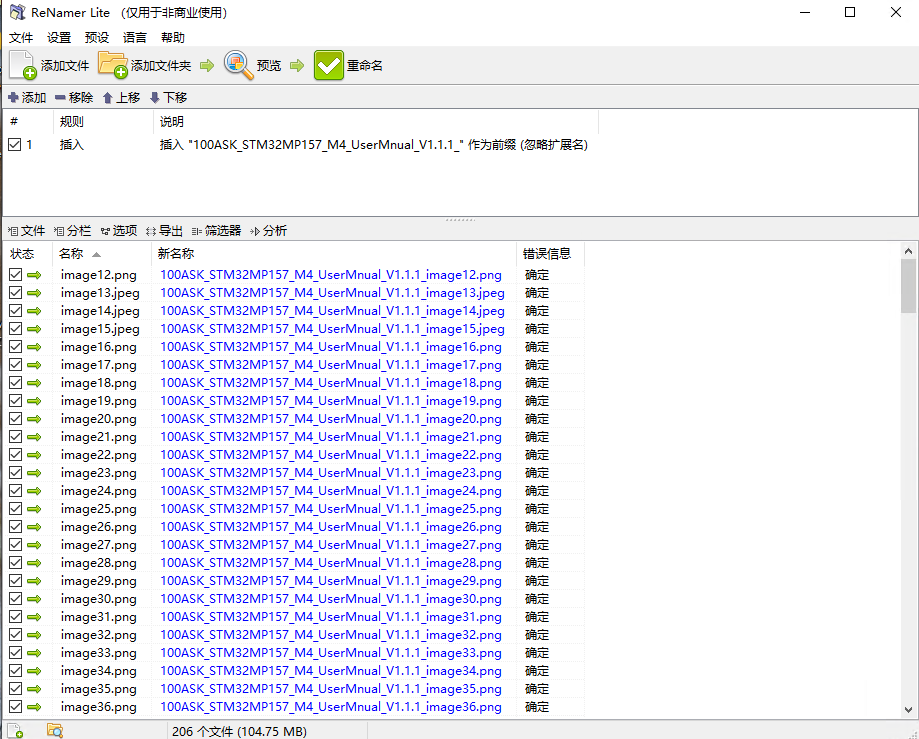Open the 预设 presets menu
This screenshot has height=739, width=919.
(x=97, y=38)
